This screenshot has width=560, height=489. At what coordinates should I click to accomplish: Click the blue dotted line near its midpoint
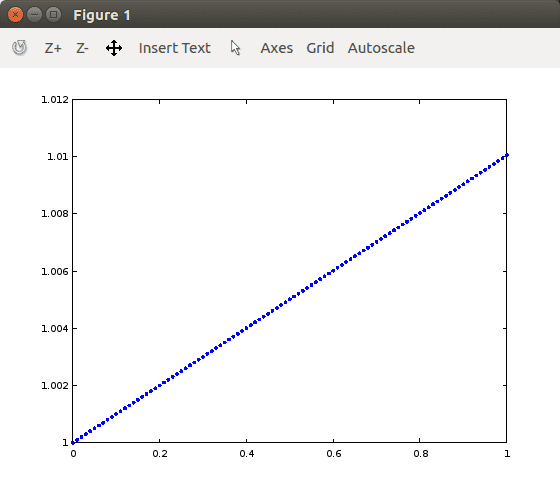point(290,299)
